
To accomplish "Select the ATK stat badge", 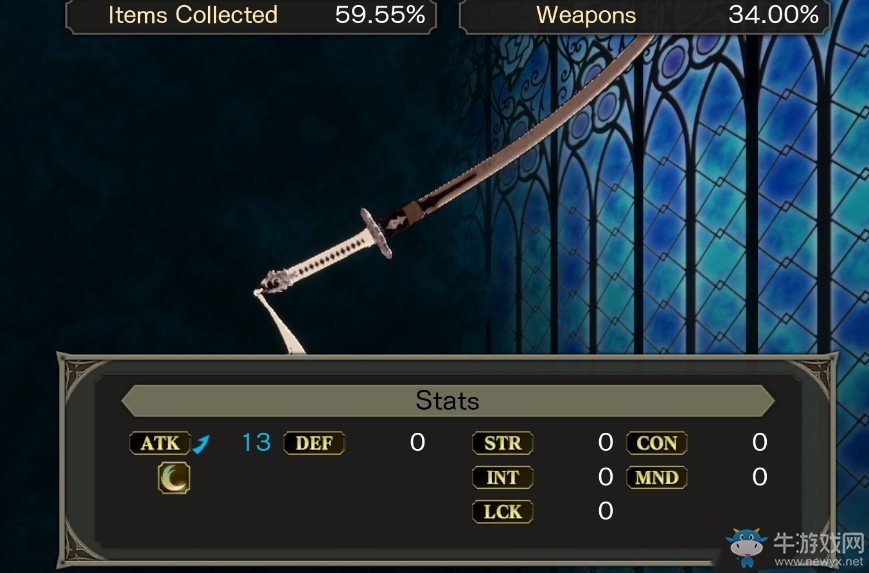I will coord(160,443).
